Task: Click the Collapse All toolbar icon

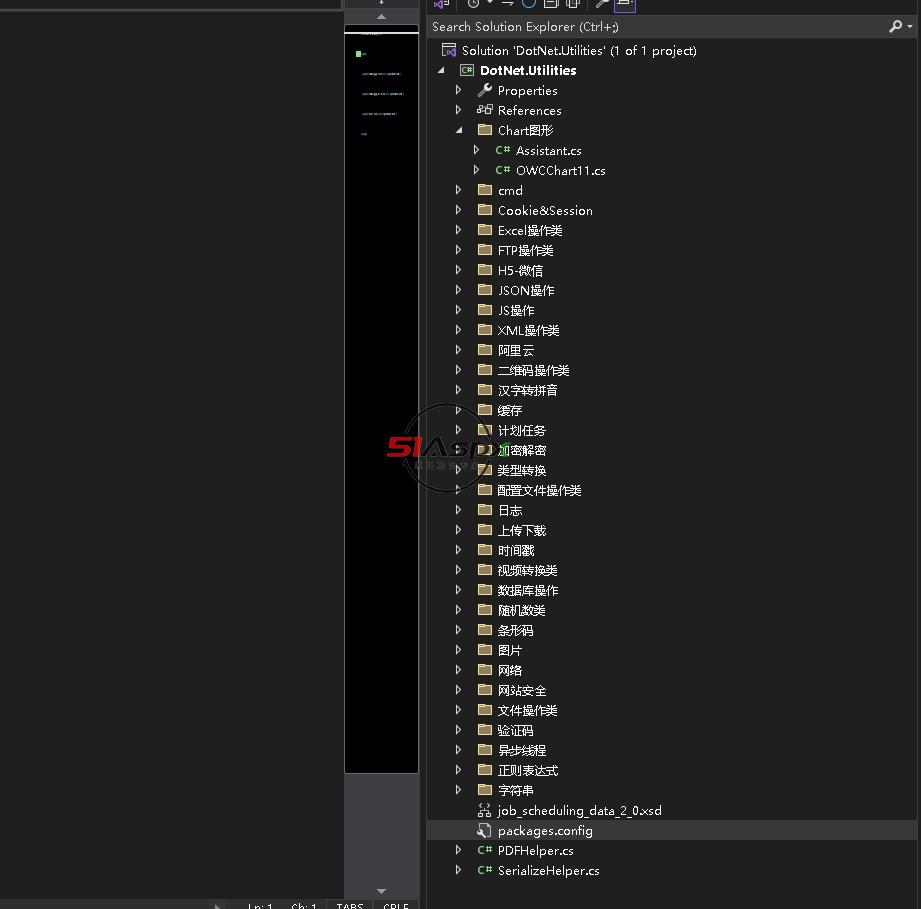Action: tap(551, 4)
